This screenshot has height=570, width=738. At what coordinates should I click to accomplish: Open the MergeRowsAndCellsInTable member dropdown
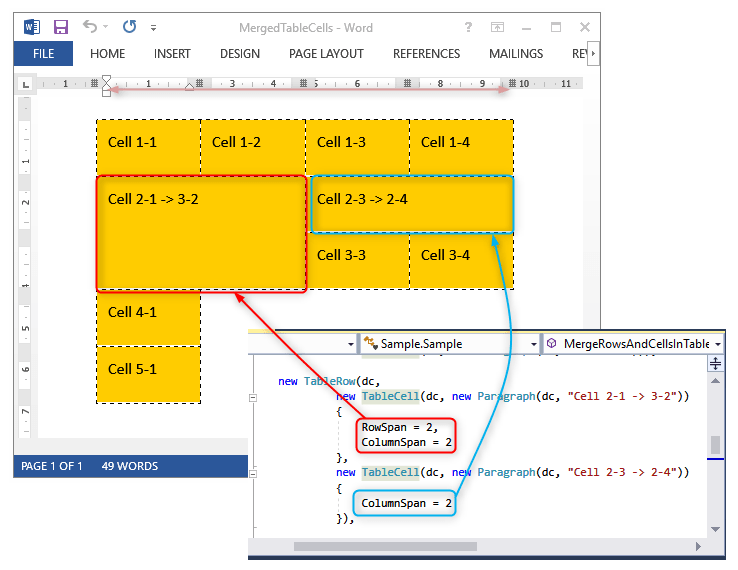[x=633, y=343]
